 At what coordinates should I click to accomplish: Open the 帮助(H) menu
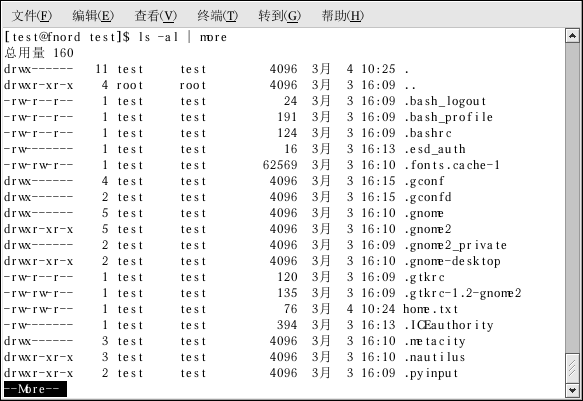pyautogui.click(x=343, y=16)
